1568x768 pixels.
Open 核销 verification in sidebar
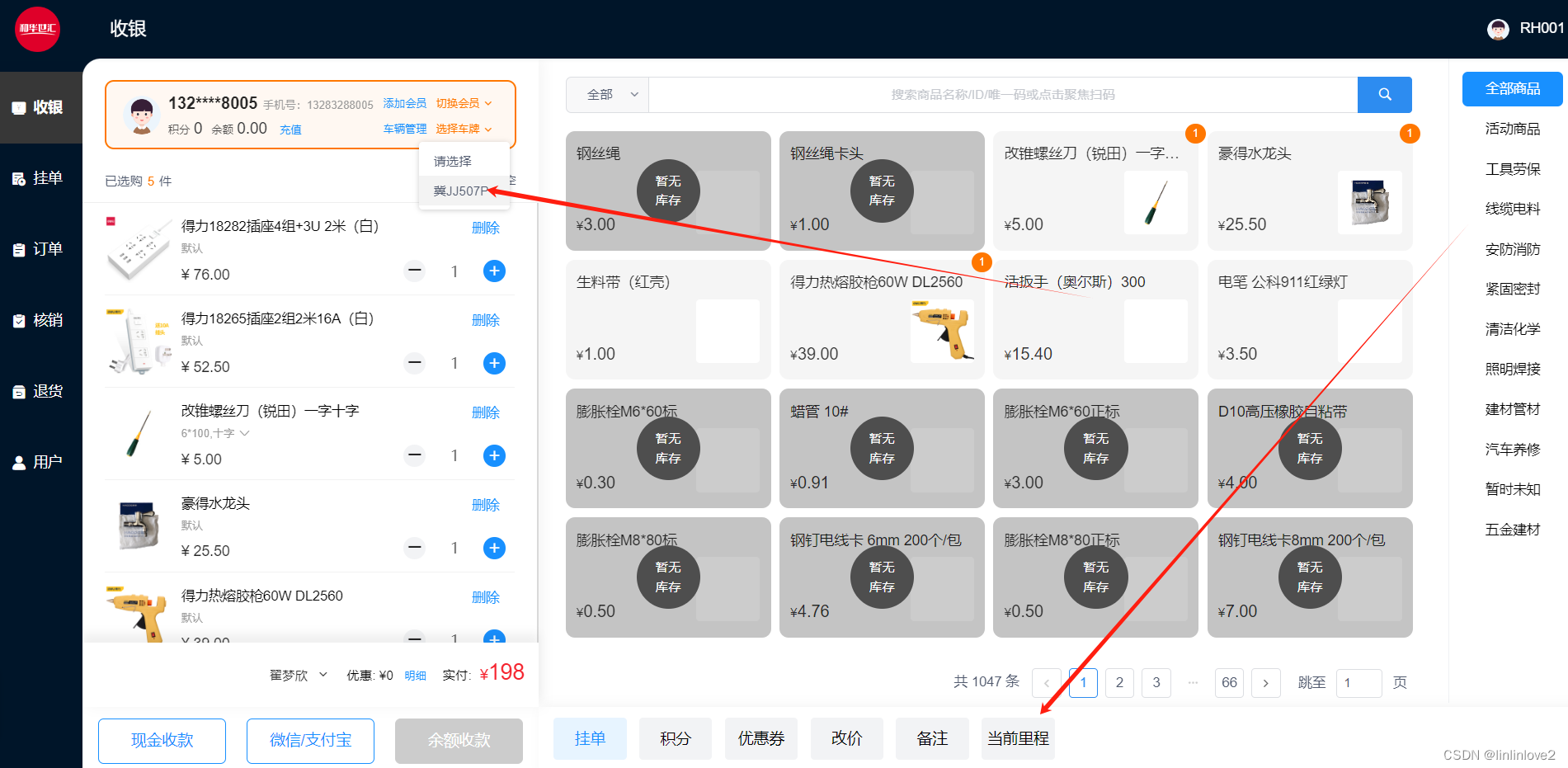(x=39, y=320)
